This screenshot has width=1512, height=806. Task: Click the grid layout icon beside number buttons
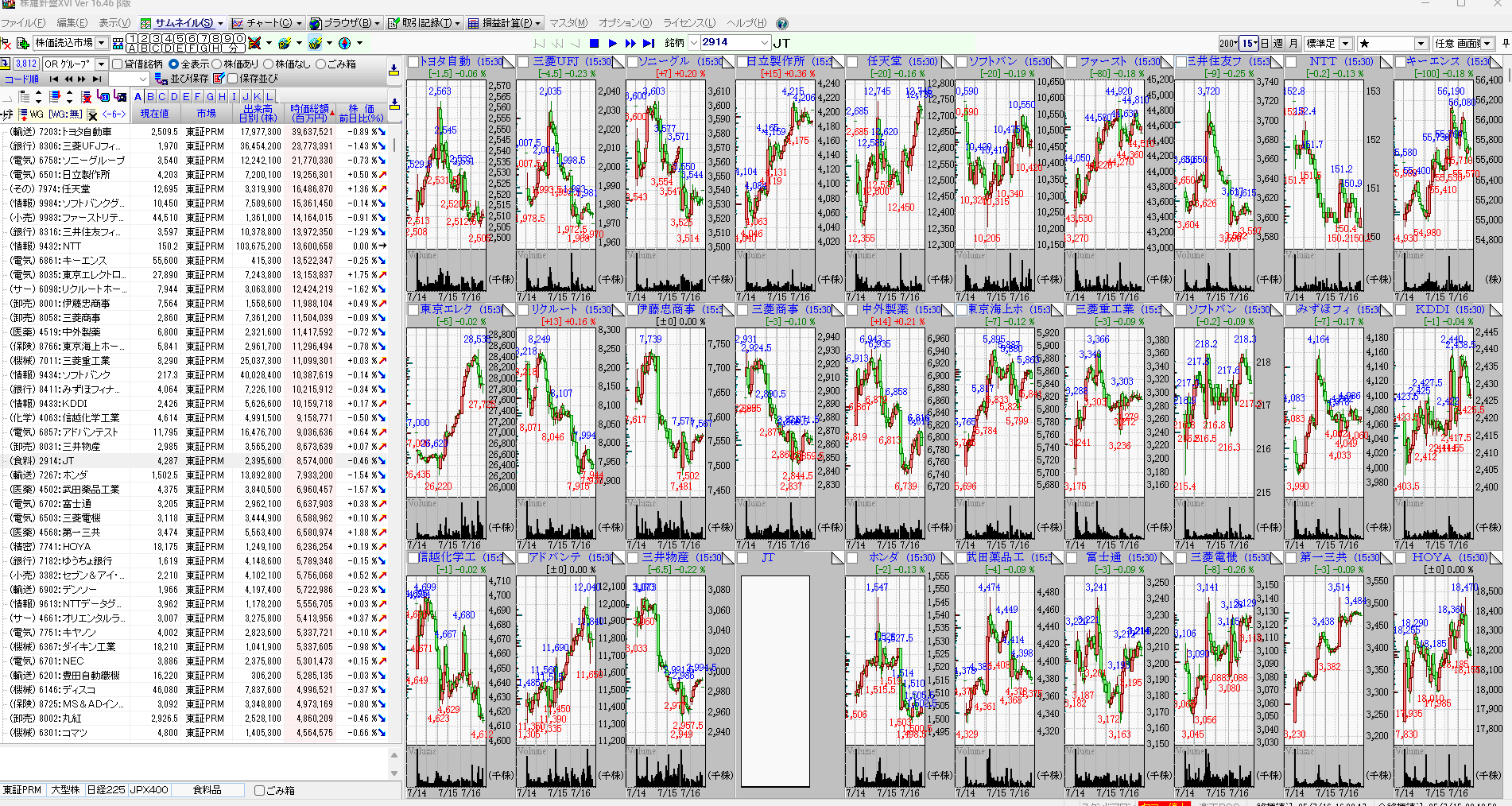tap(118, 43)
